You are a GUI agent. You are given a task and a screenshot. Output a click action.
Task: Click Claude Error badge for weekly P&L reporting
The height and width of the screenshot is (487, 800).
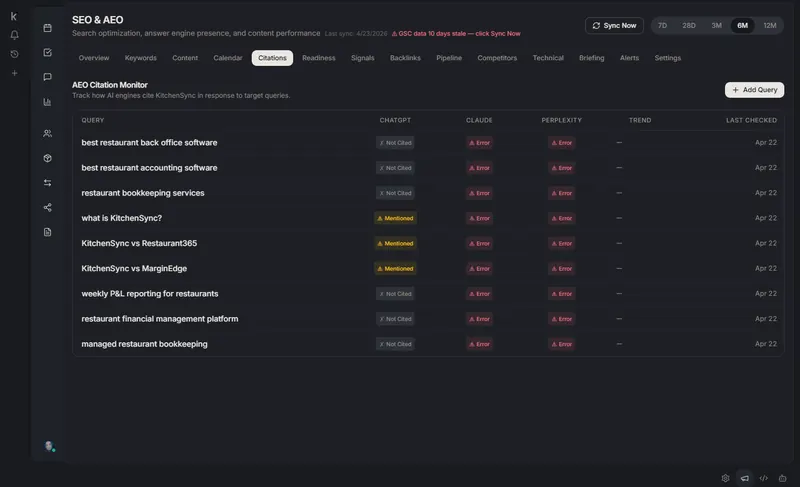click(x=479, y=294)
